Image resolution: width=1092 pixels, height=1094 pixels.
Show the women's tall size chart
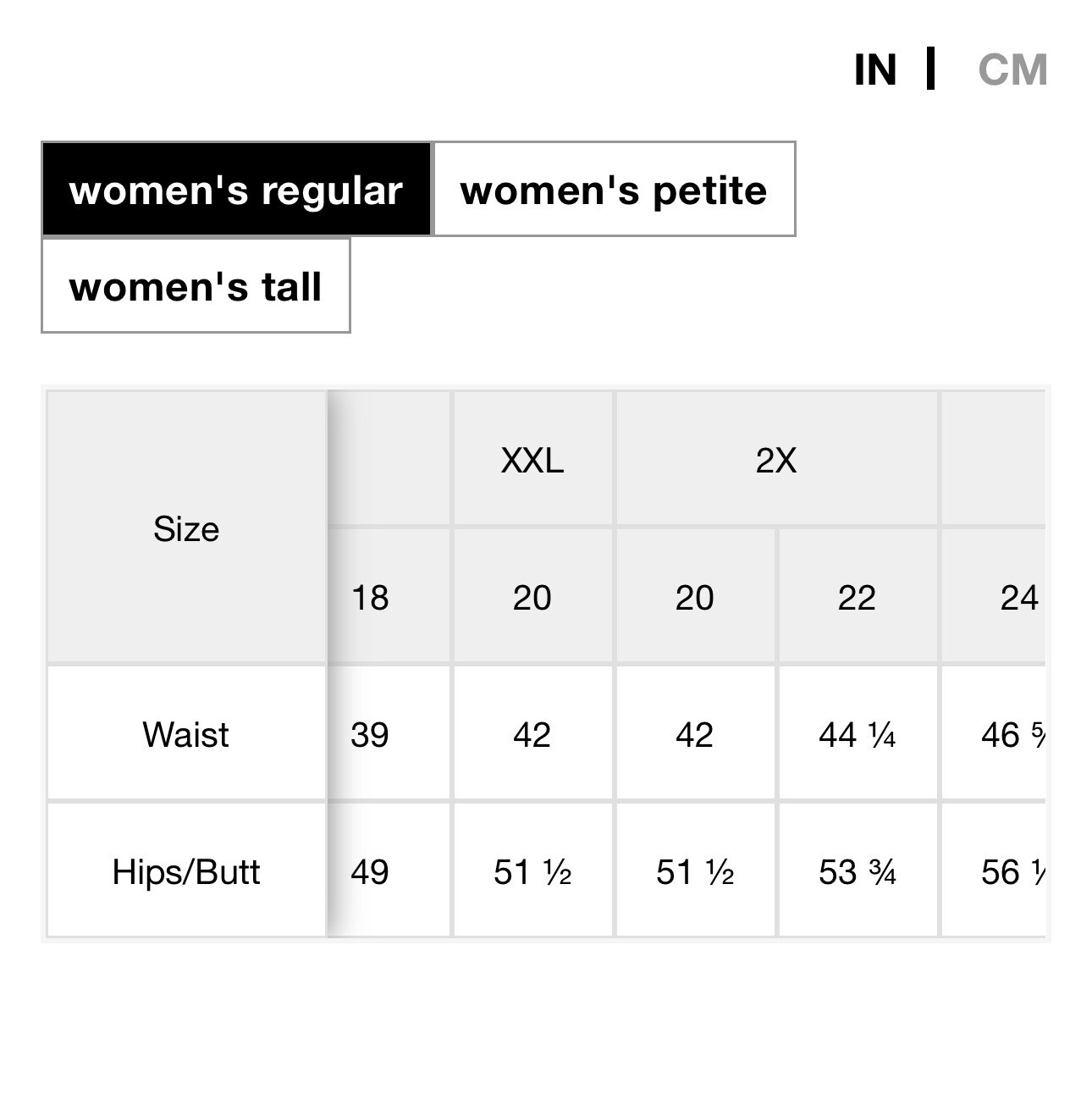point(196,286)
